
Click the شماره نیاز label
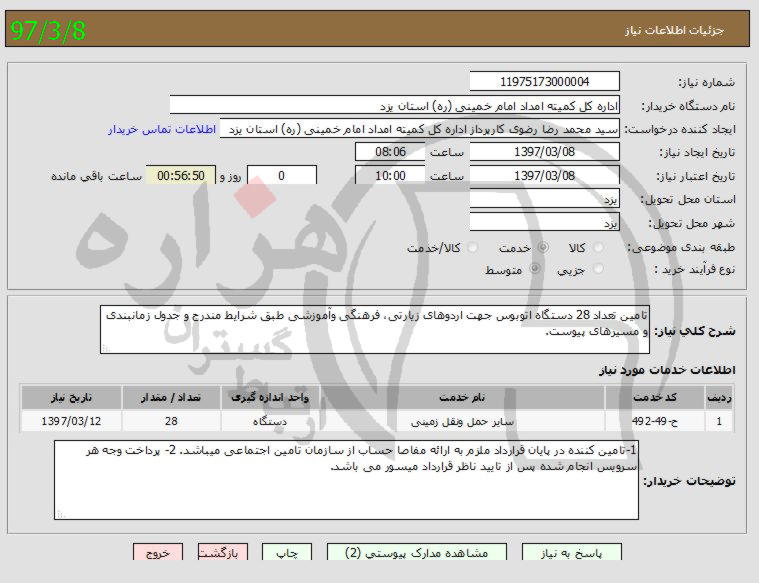[706, 82]
